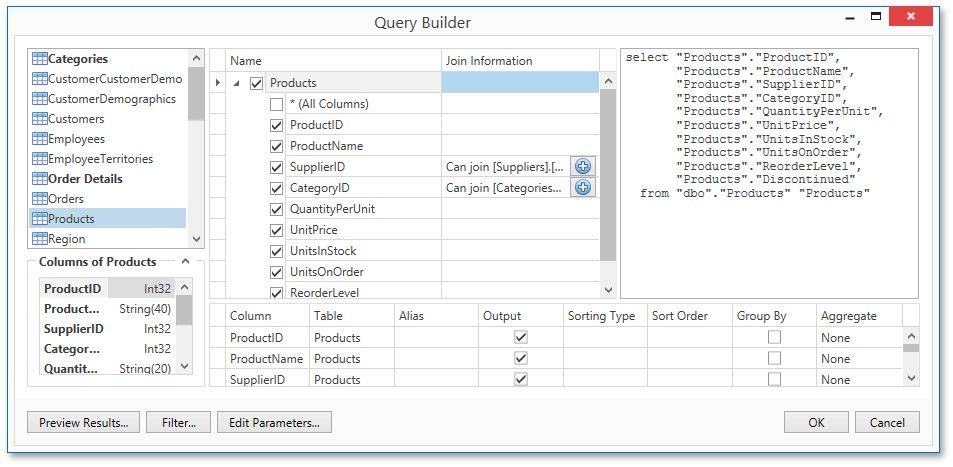Click the Sorting Type column header
Screen dimensions: 953x467
(x=602, y=316)
